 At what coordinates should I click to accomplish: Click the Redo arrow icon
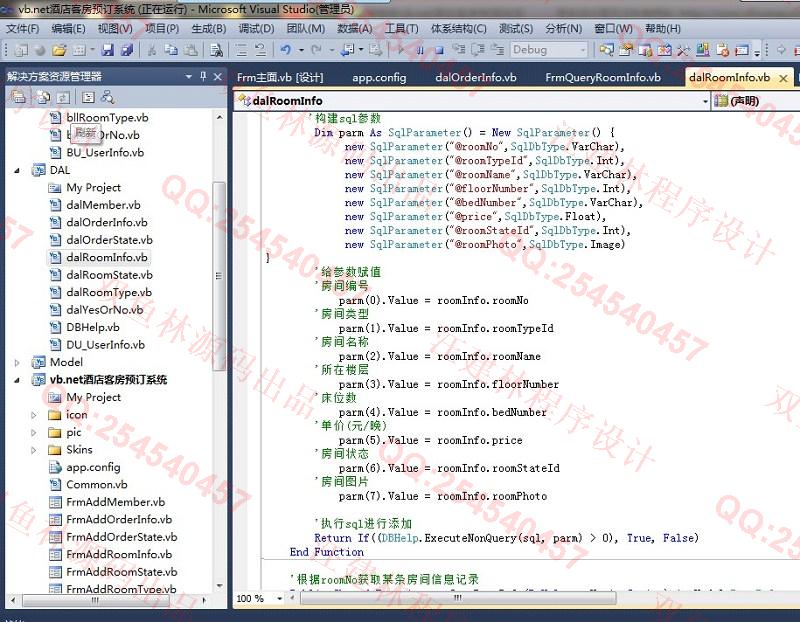tap(316, 50)
